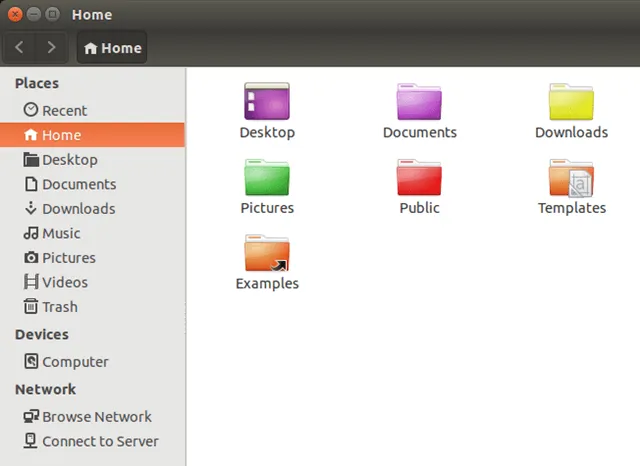Click the Desktop folder name label in main view
This screenshot has height=466, width=640.
267,133
